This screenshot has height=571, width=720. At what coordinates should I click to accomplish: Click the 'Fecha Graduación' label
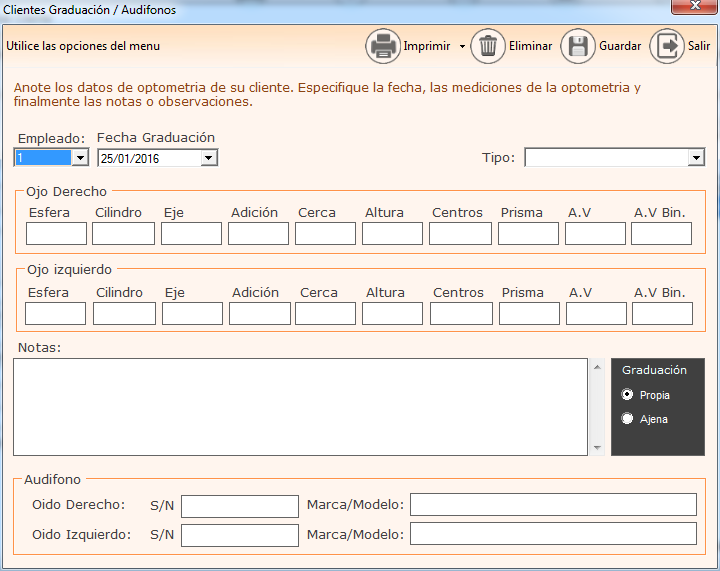tap(156, 138)
